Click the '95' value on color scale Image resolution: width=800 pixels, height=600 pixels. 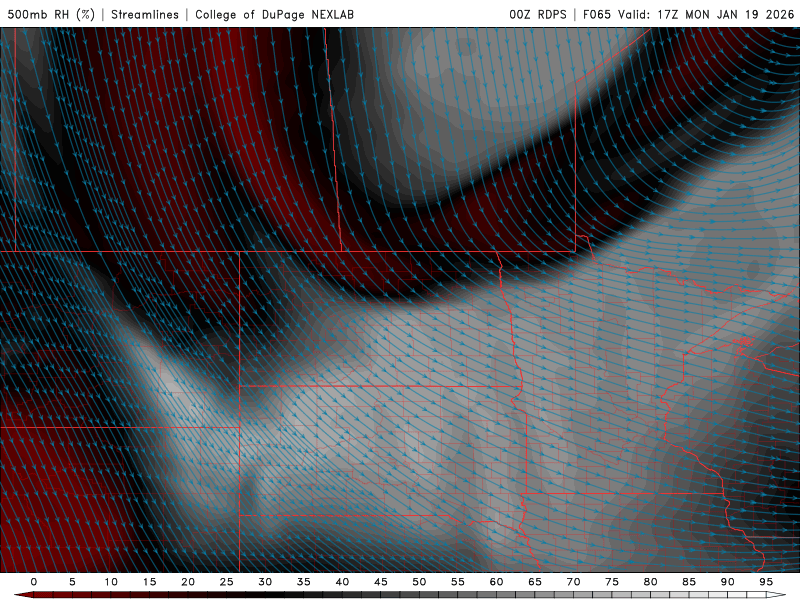pos(766,582)
